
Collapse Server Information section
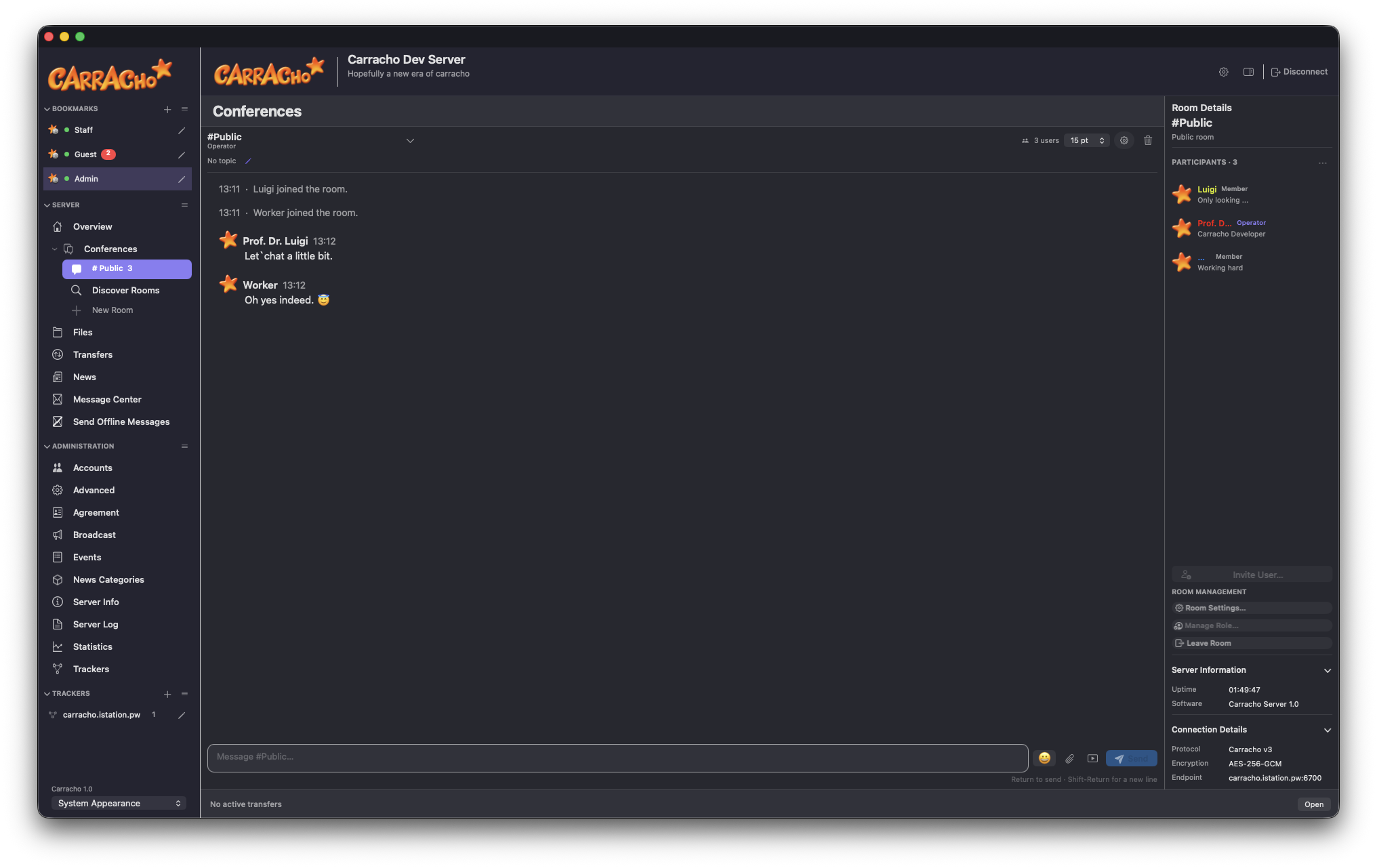coord(1327,670)
